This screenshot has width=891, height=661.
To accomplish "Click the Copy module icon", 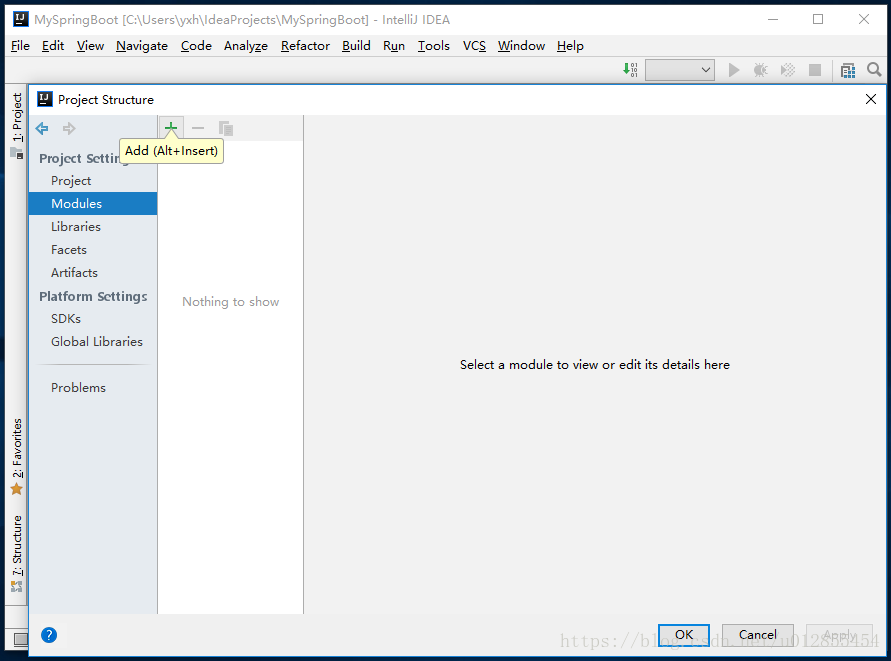I will 226,128.
